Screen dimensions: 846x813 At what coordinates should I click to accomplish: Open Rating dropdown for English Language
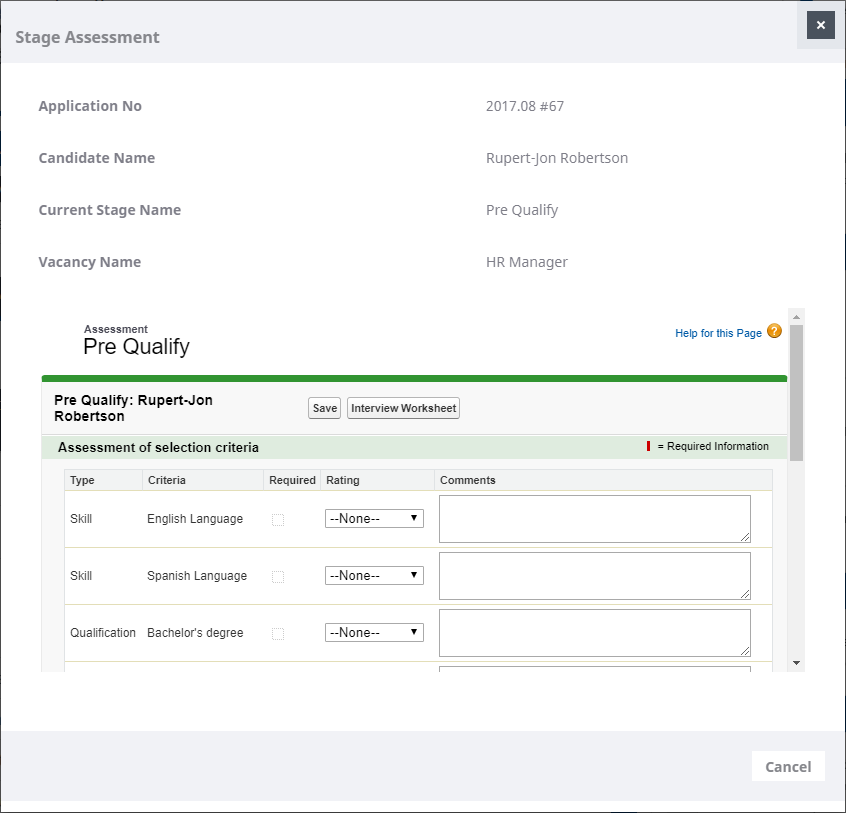pos(374,519)
